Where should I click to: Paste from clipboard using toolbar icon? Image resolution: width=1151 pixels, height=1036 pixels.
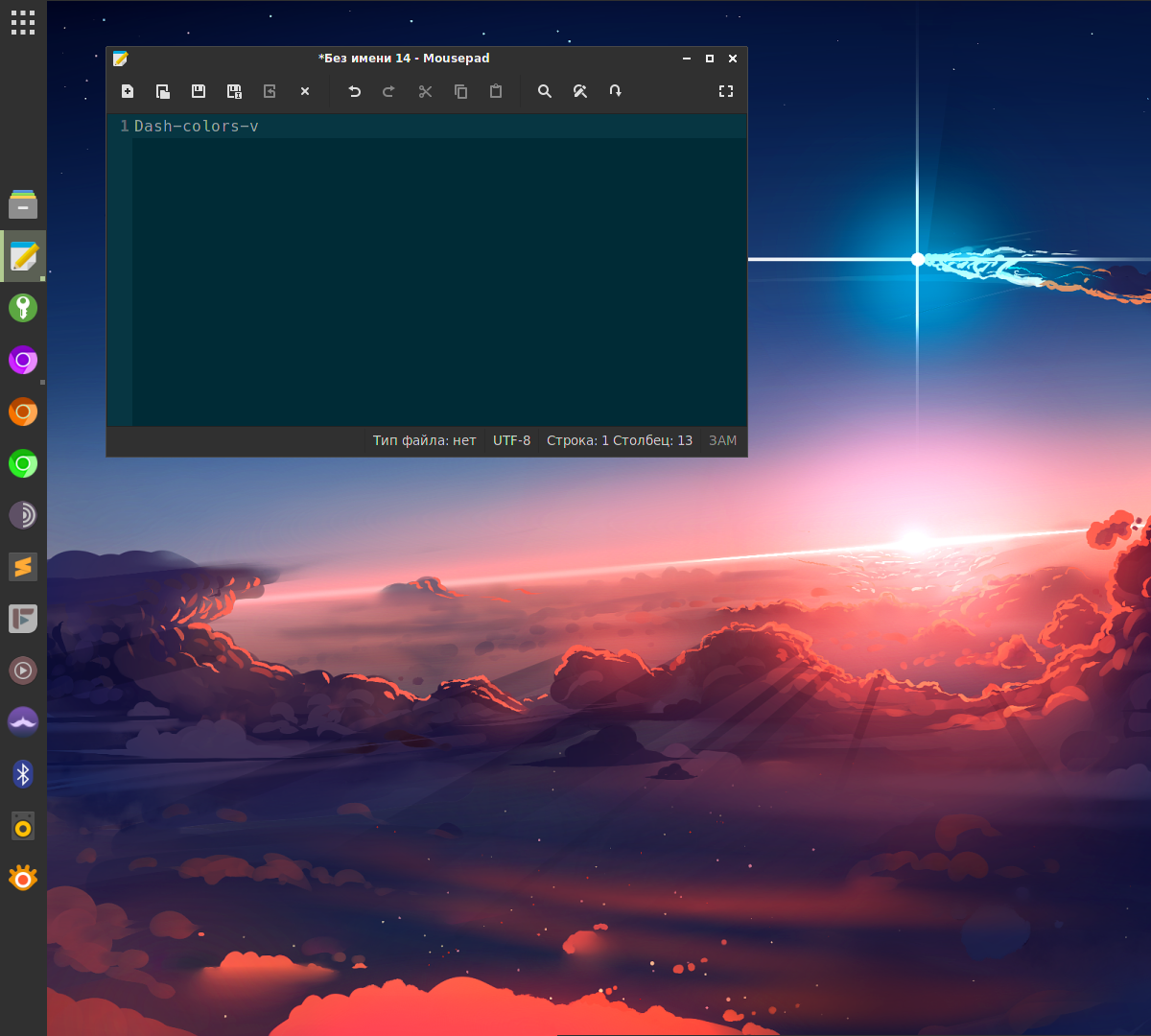point(496,91)
